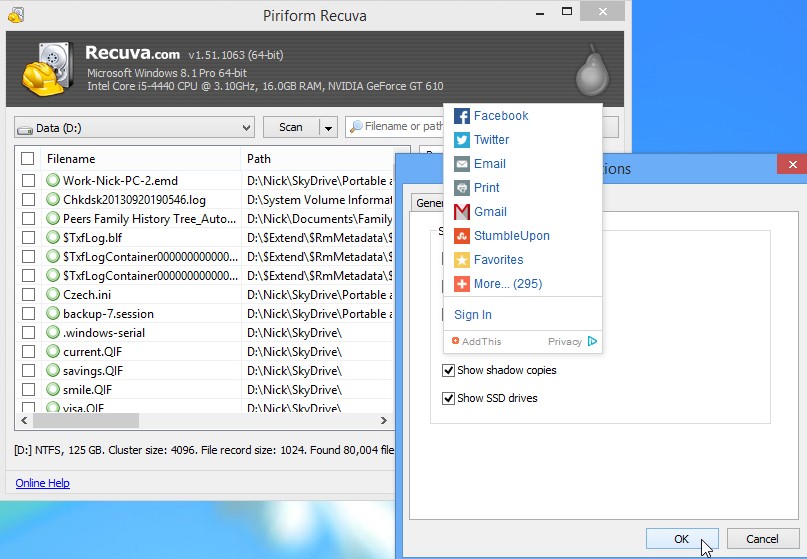Click the Email envelope icon
The height and width of the screenshot is (559, 807).
[x=462, y=164]
